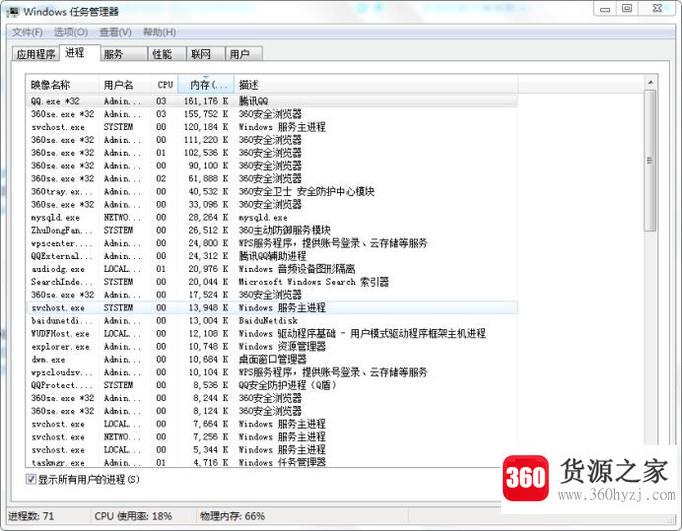Viewport: 682px width, 531px height.
Task: Select the ZhuDongFan... process row
Action: pos(272,230)
